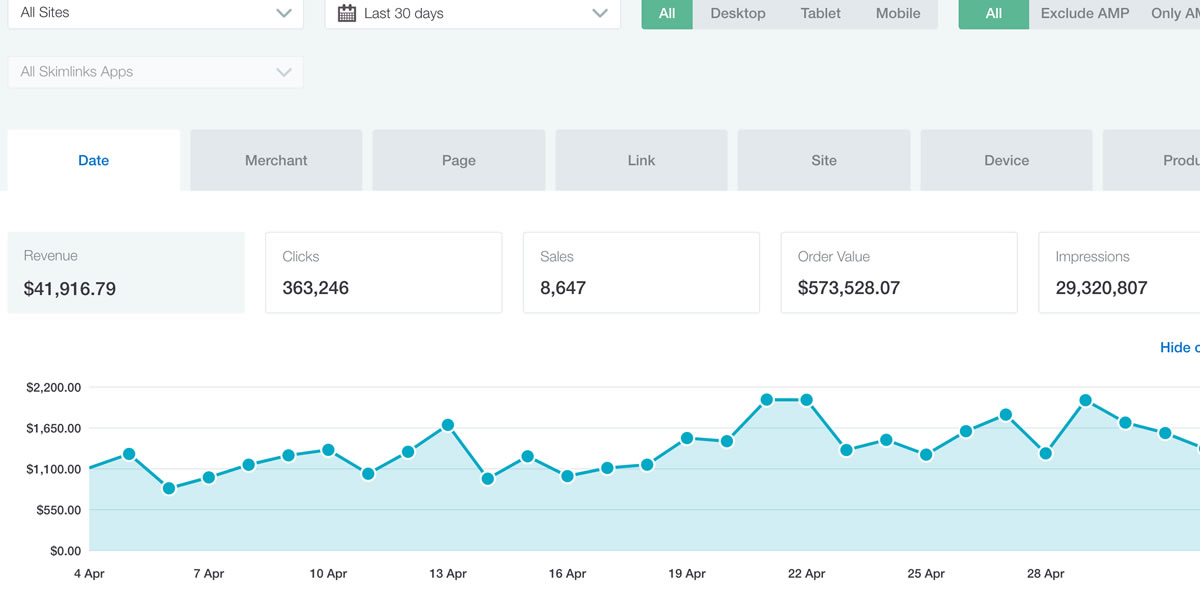
Task: Choose the Exclude AMP filter option
Action: tap(1085, 13)
